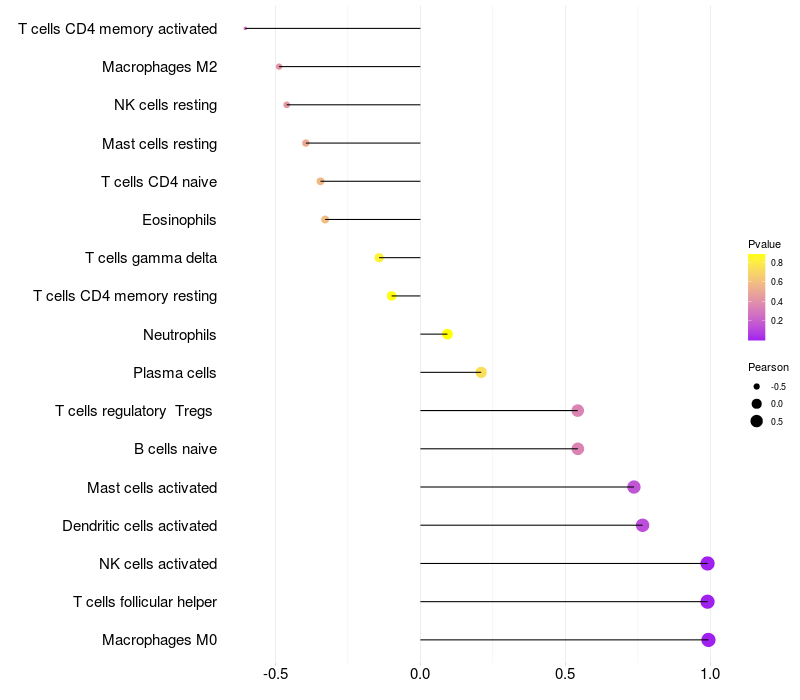Image resolution: width=800 pixels, height=700 pixels.
Task: Click the Plasma cells data point dot
Action: click(481, 372)
